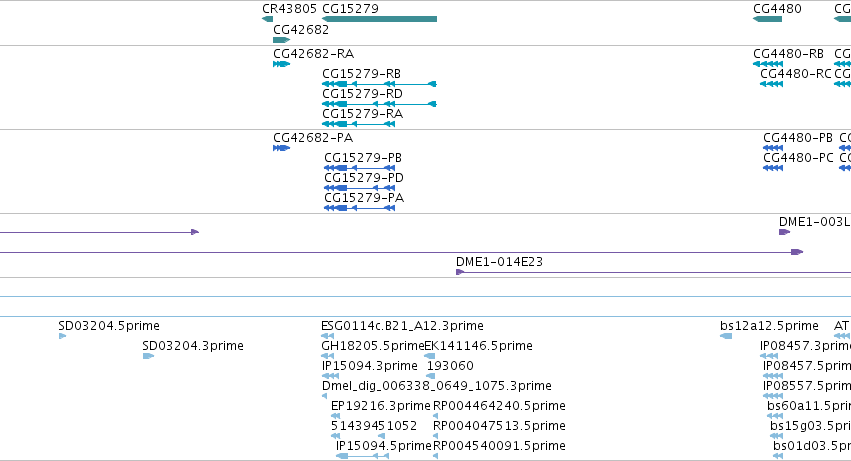Select the CG4480-RB transcript glyph
This screenshot has height=461, width=851.
pos(768,64)
